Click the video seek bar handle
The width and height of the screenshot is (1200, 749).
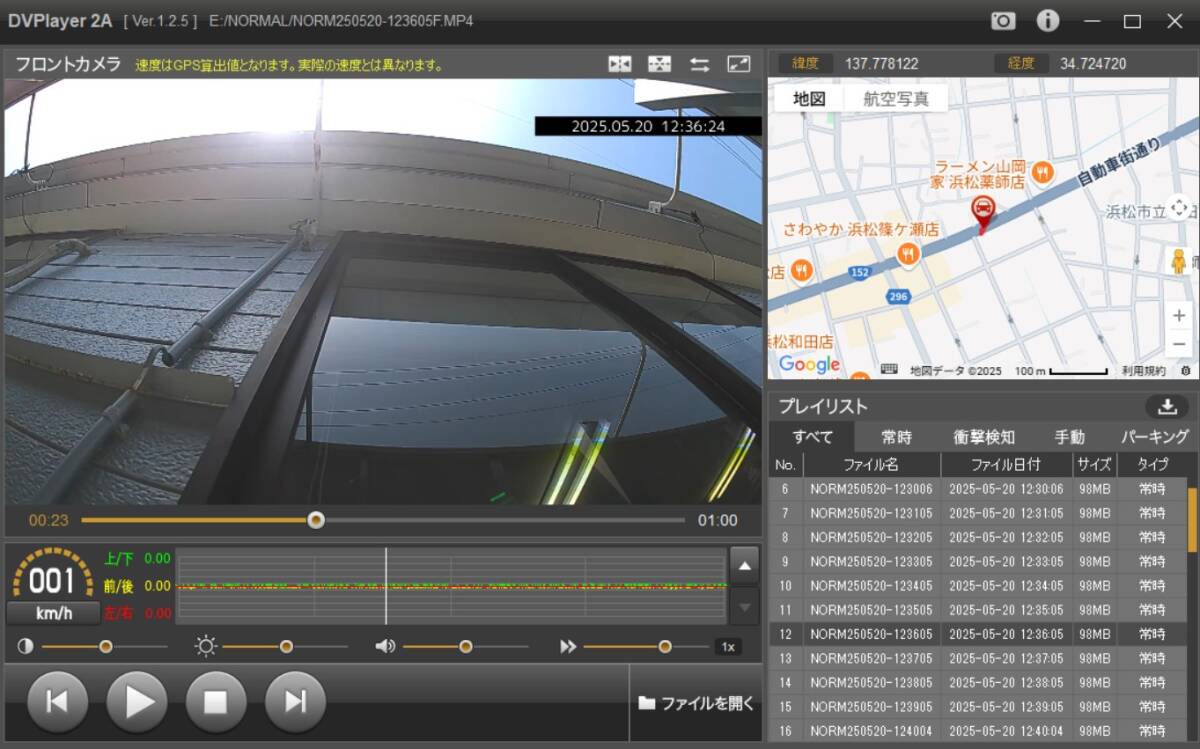click(x=316, y=520)
